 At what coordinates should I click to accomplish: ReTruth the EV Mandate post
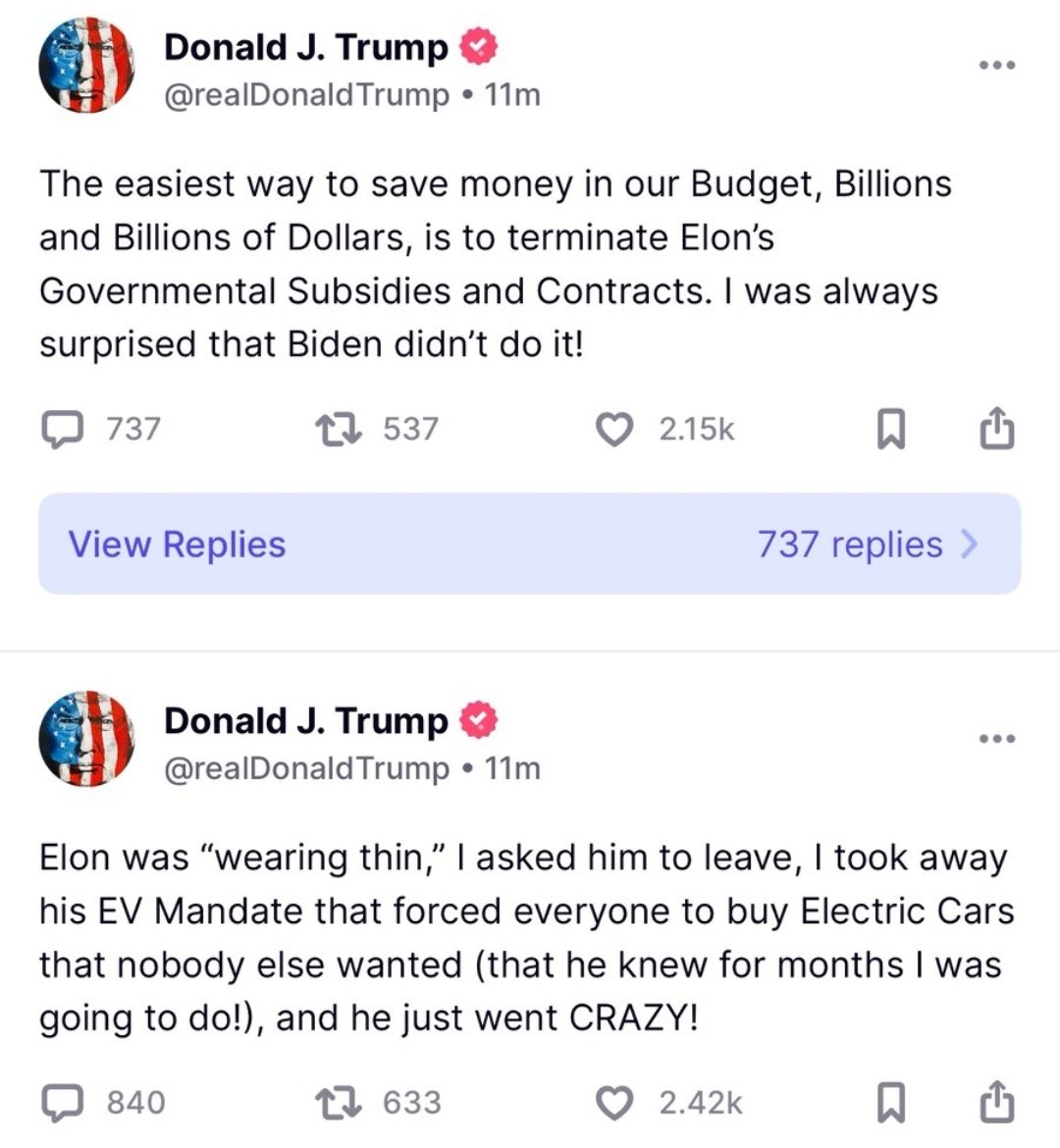[341, 1102]
